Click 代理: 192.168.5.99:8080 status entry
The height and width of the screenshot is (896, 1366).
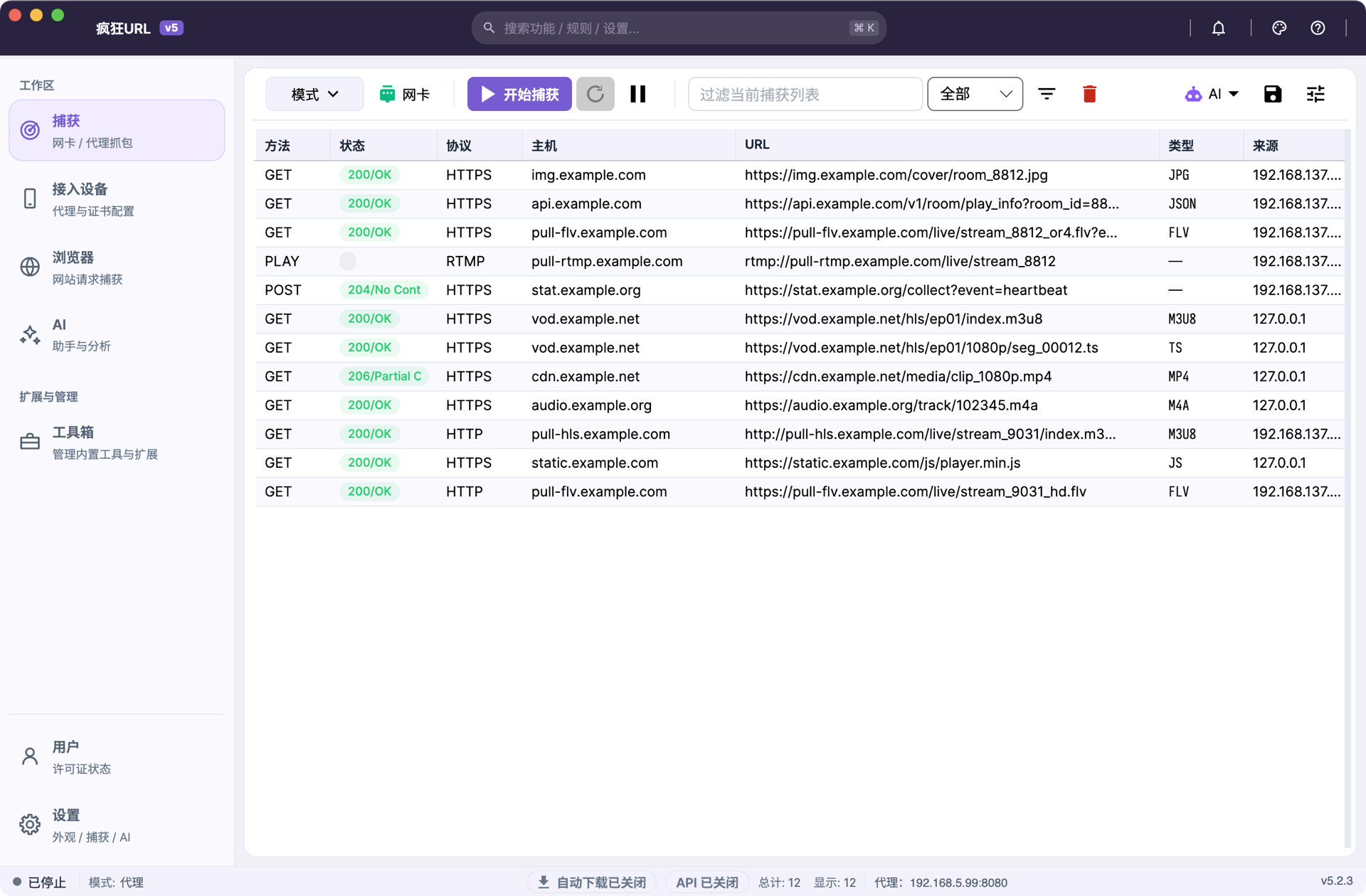coord(941,882)
